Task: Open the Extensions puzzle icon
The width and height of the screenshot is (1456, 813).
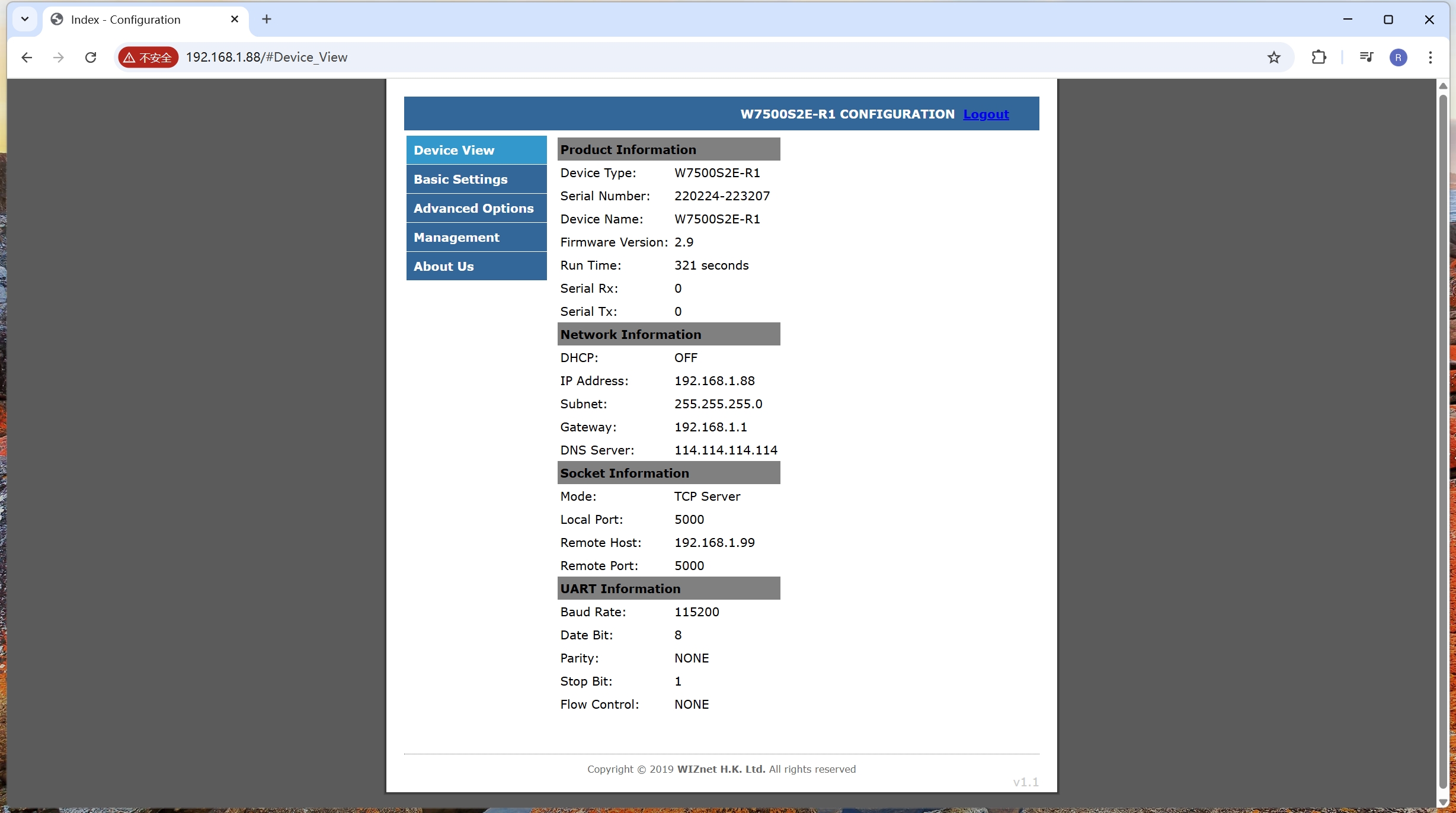Action: (1319, 57)
